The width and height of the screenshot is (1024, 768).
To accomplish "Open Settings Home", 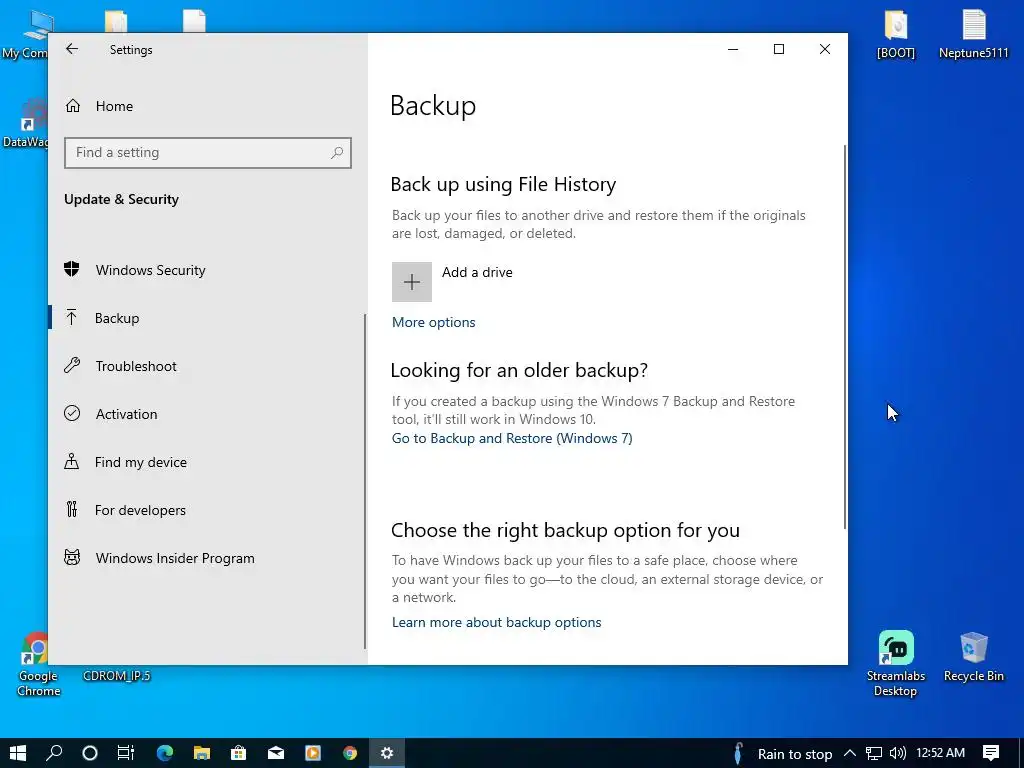I will [x=114, y=106].
